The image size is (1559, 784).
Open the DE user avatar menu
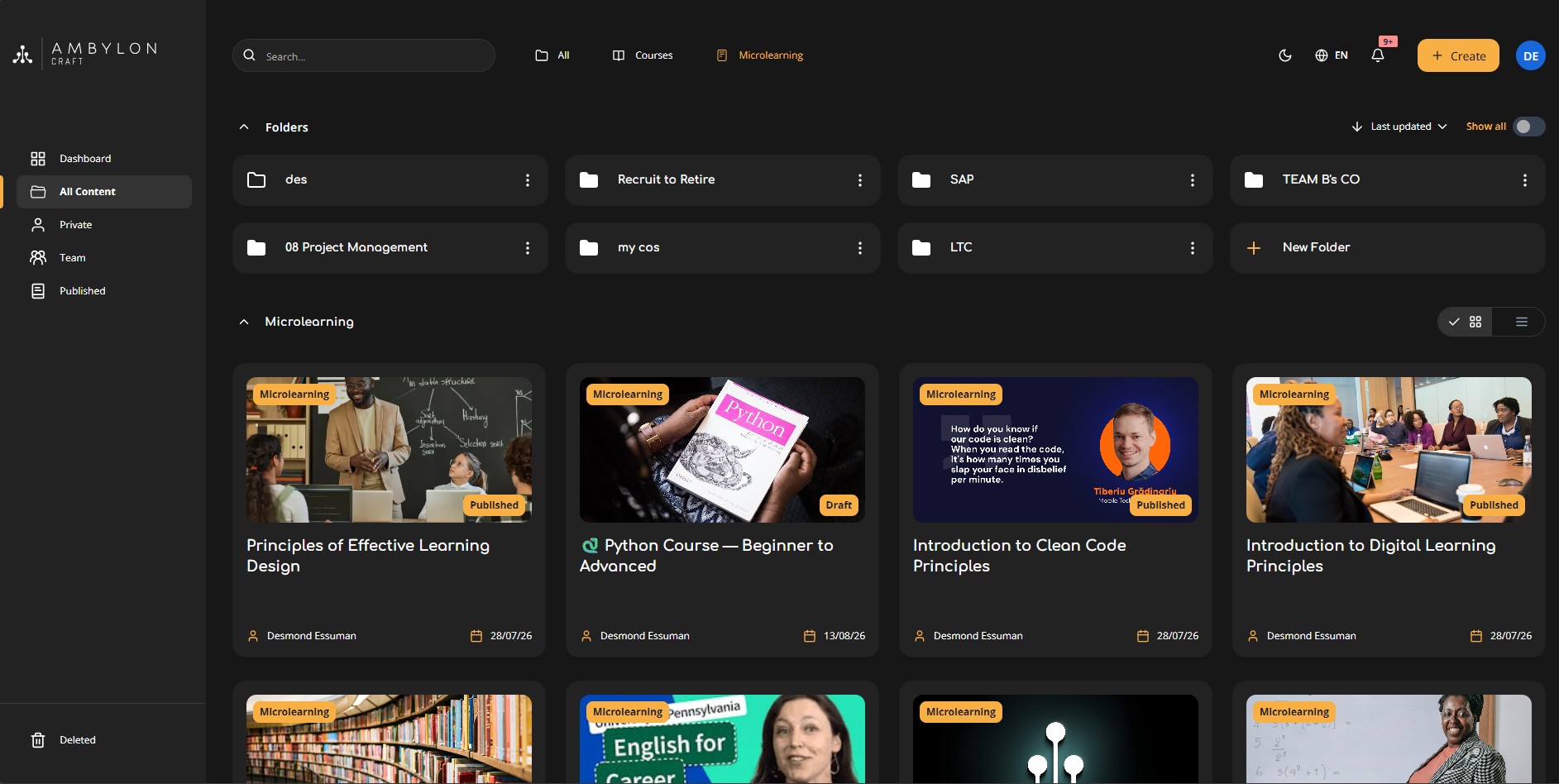click(x=1531, y=55)
